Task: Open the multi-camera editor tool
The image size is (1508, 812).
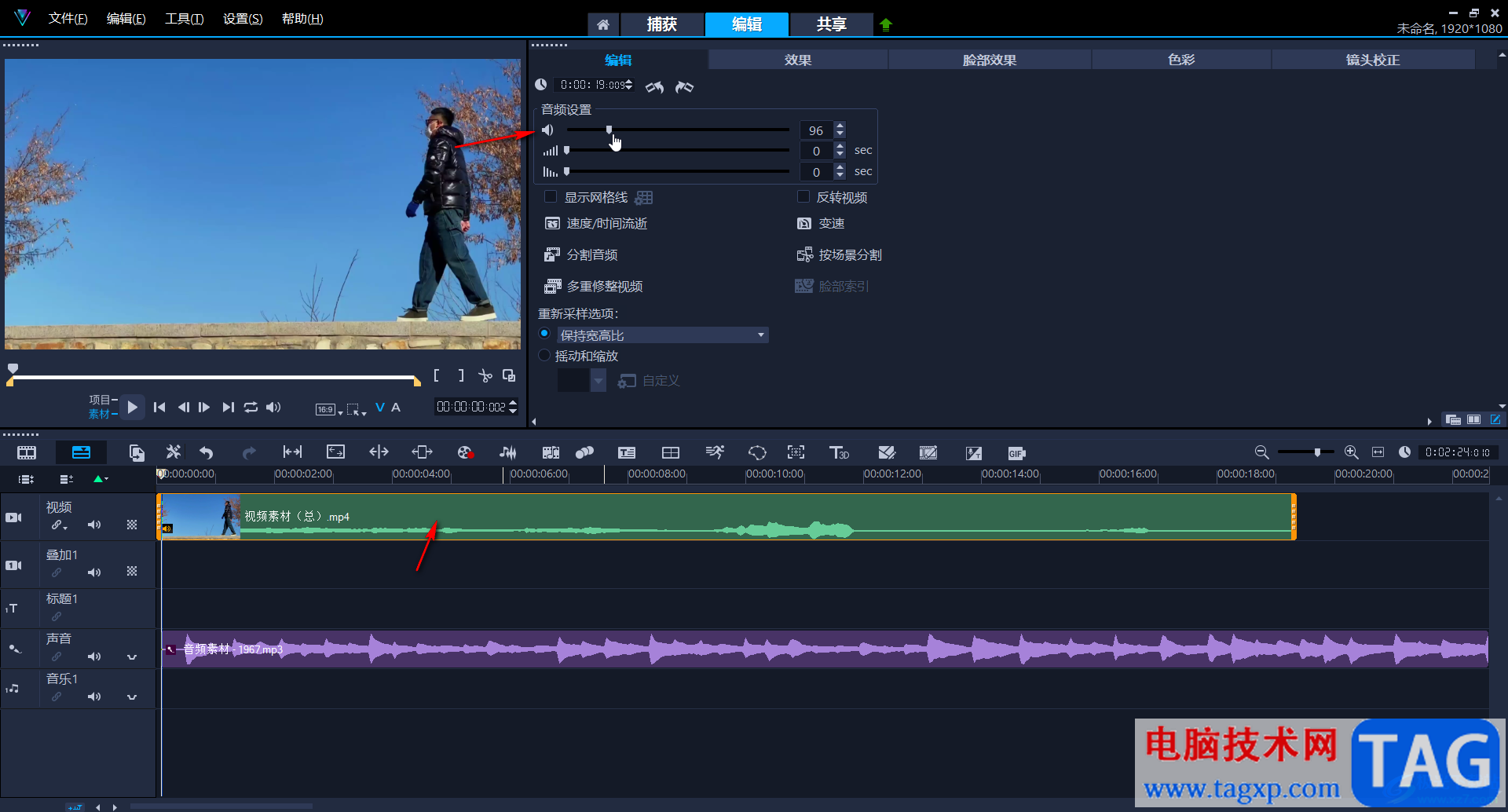Action: (x=671, y=452)
